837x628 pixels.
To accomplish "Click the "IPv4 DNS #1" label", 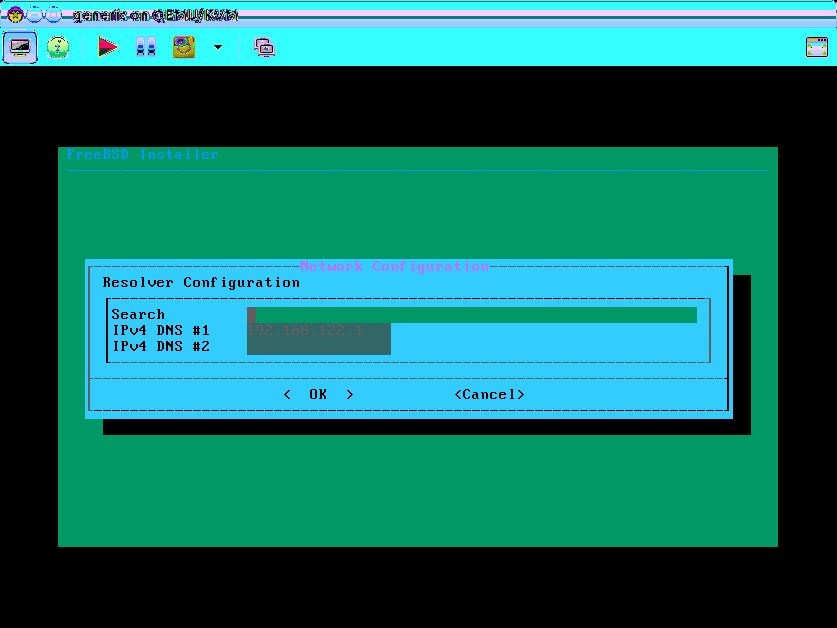I will click(x=161, y=331).
